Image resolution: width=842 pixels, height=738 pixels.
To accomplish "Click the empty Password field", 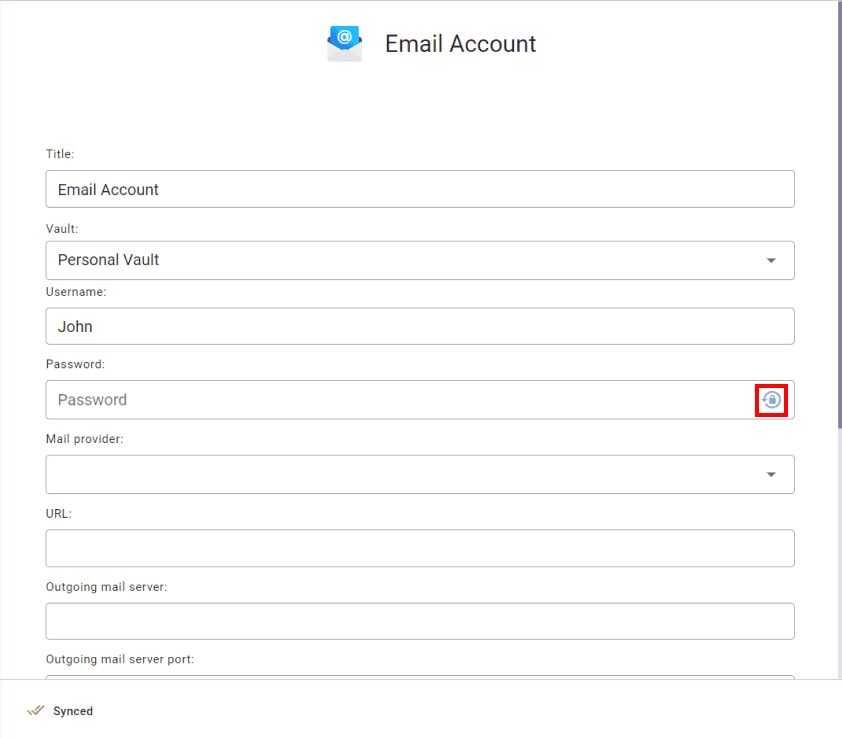I will [x=400, y=399].
